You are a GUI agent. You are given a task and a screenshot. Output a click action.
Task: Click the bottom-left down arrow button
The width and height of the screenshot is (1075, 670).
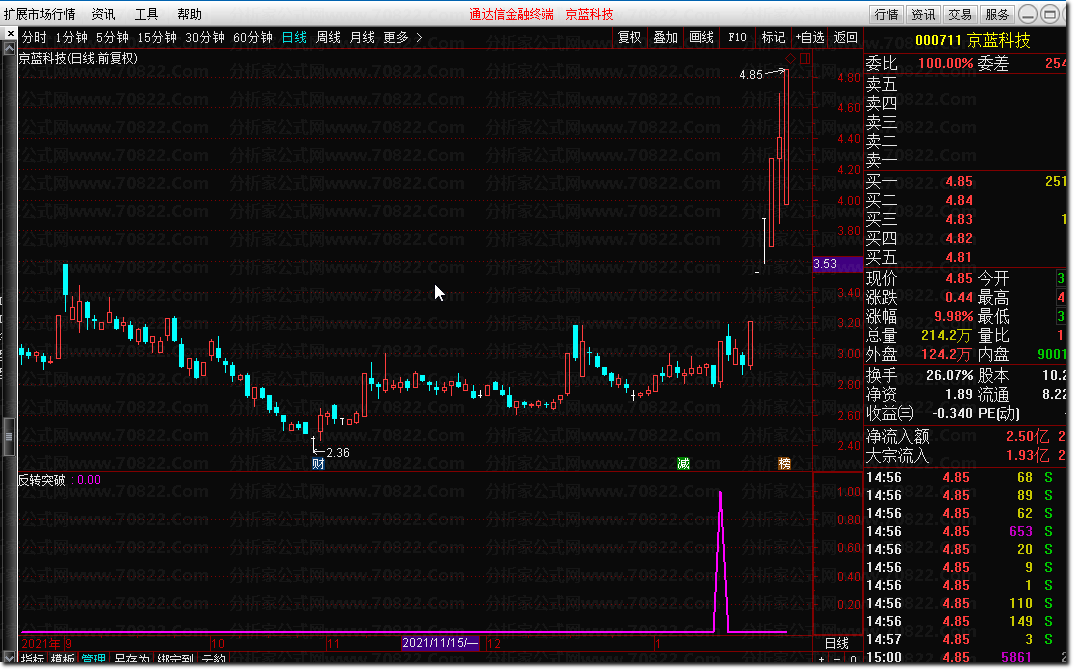(9, 659)
